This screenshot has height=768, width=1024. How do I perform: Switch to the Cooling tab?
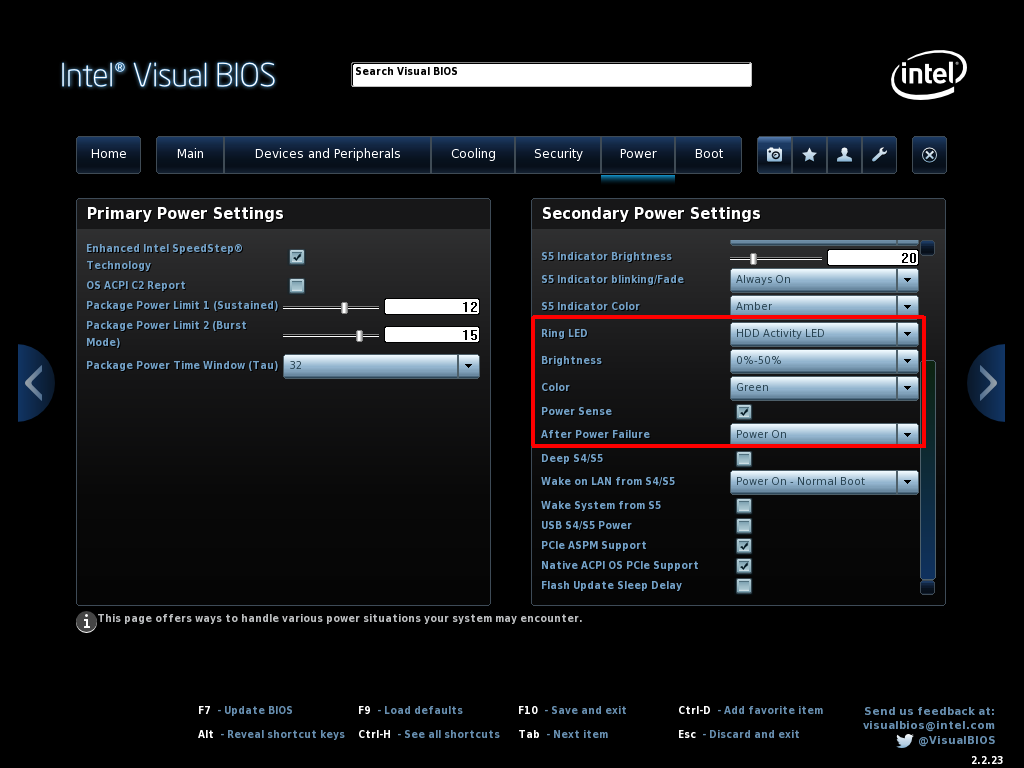473,154
